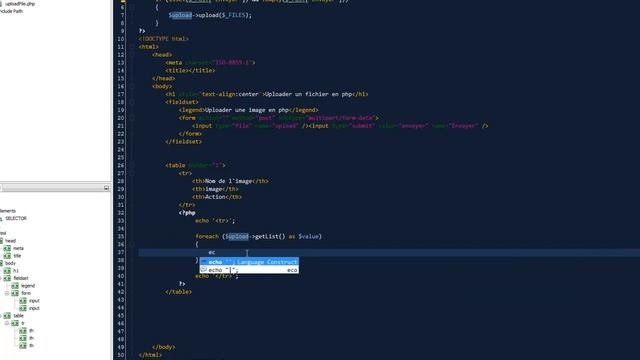The width and height of the screenshot is (640, 360).
Task: Click the <th>image</th> line
Action: (215, 189)
